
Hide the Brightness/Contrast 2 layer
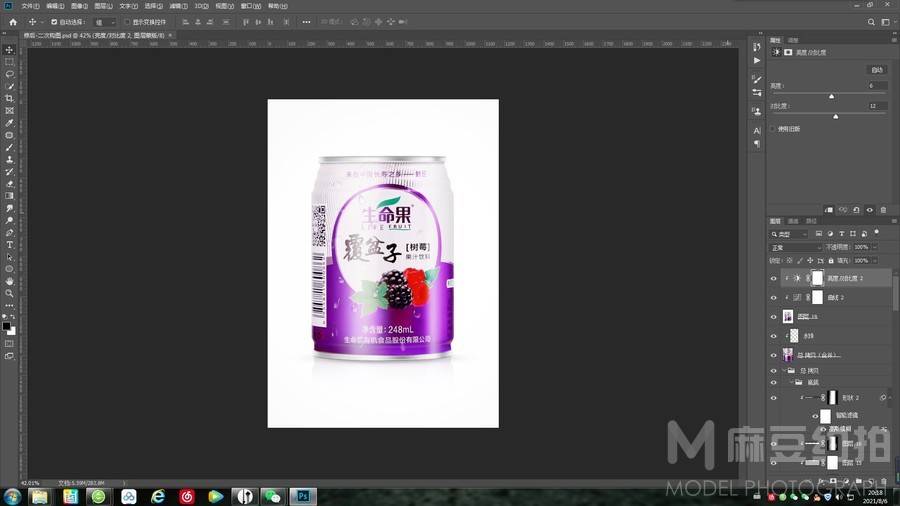(x=773, y=278)
